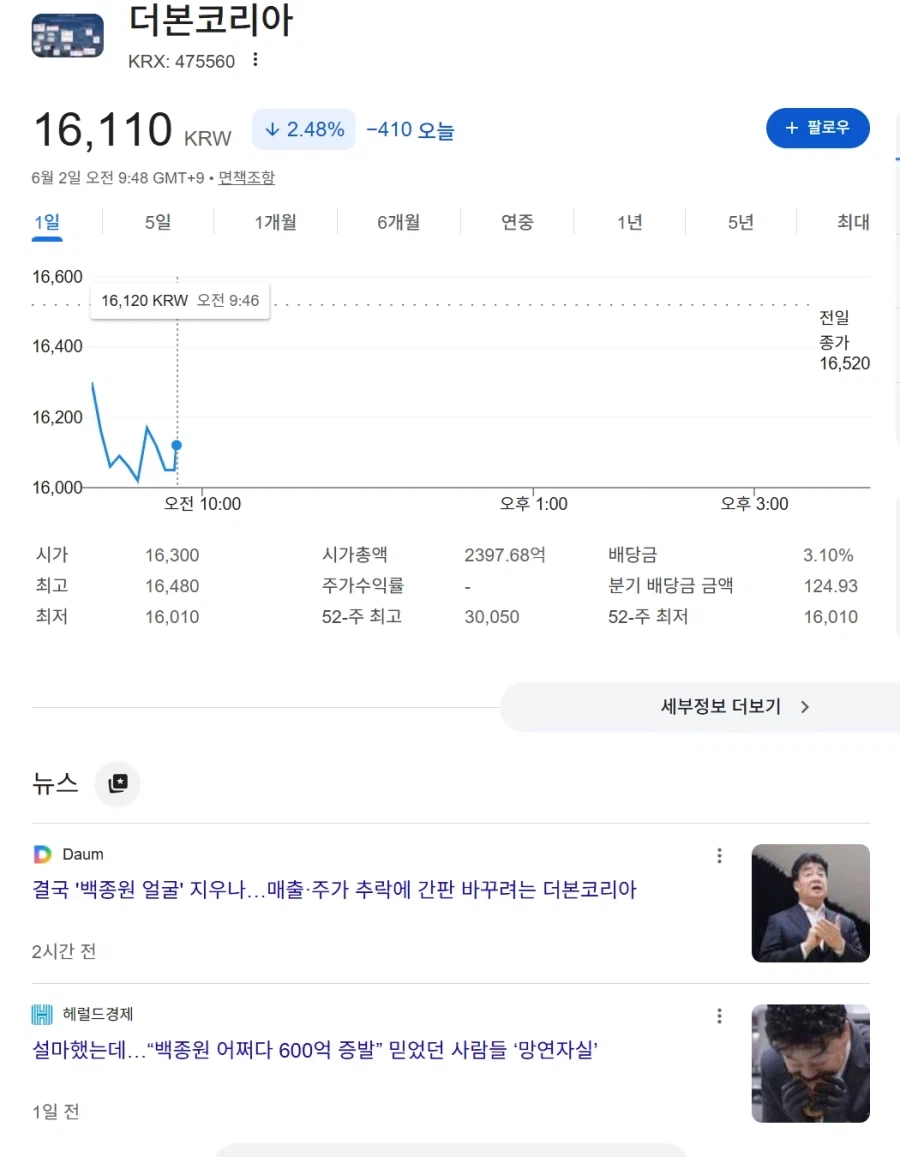Click the Daum source logo icon
Image resolution: width=900 pixels, height=1157 pixels.
coord(43,854)
